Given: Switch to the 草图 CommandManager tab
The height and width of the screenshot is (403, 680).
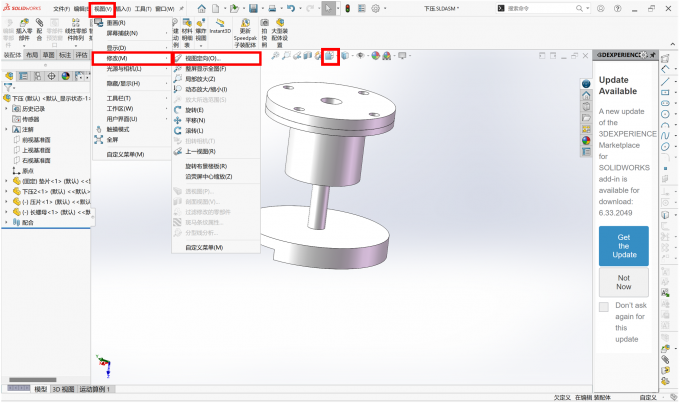Looking at the screenshot, I should 49,55.
